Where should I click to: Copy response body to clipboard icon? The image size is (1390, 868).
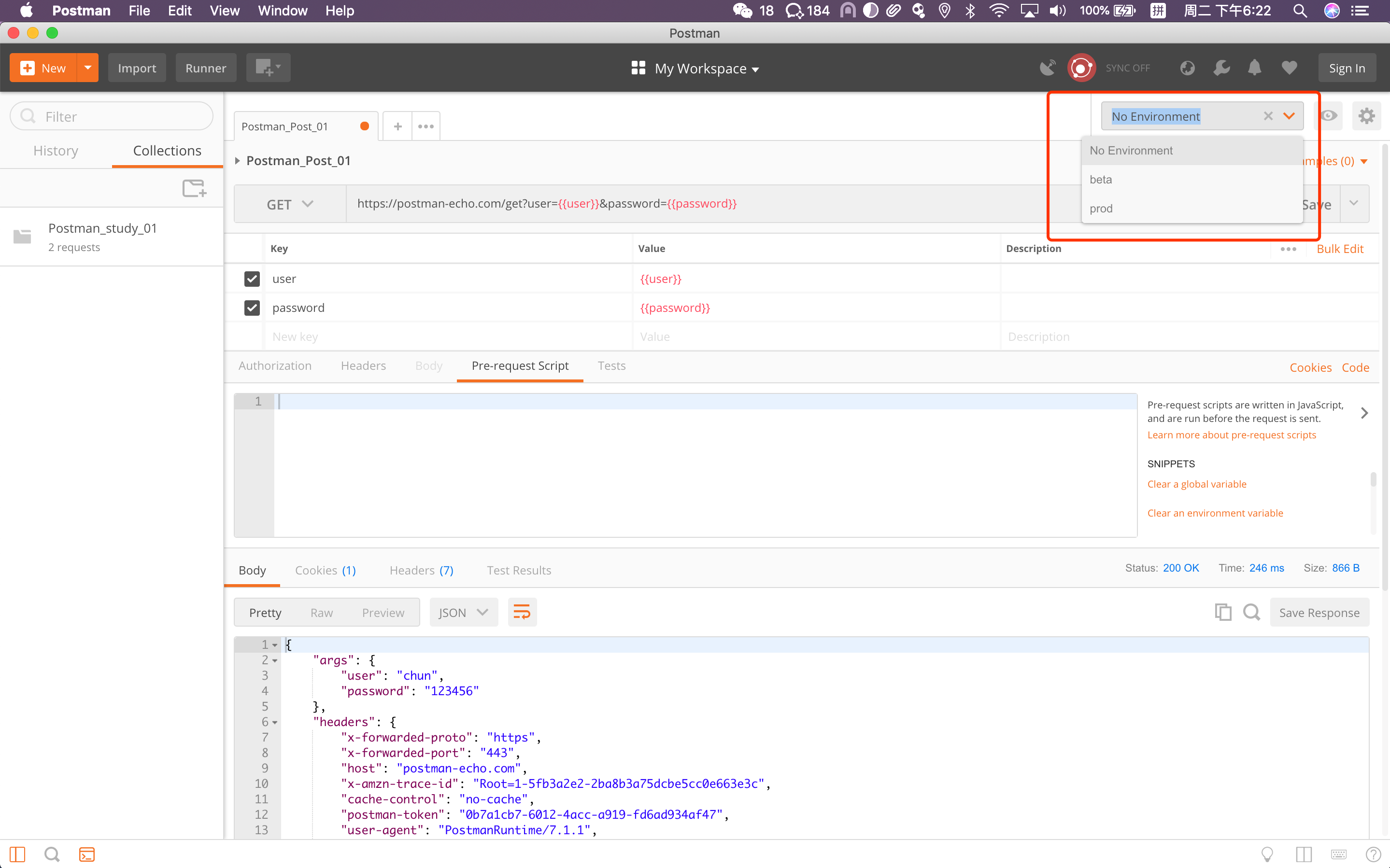1223,613
